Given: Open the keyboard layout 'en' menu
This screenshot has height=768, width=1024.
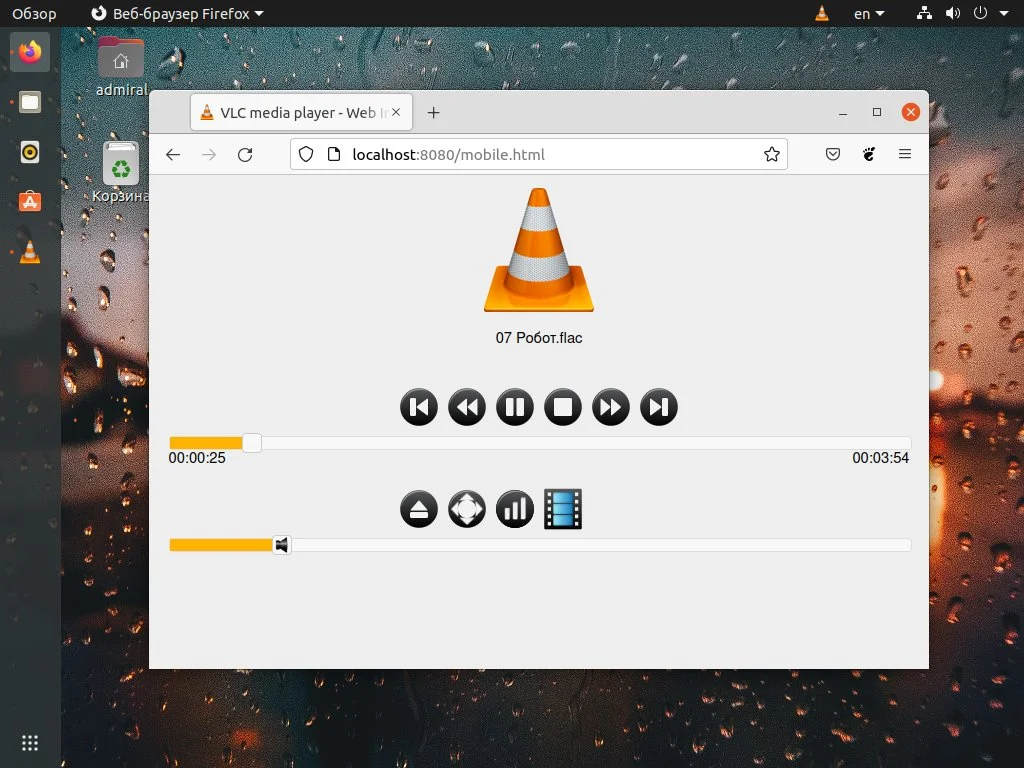Looking at the screenshot, I should tap(866, 13).
